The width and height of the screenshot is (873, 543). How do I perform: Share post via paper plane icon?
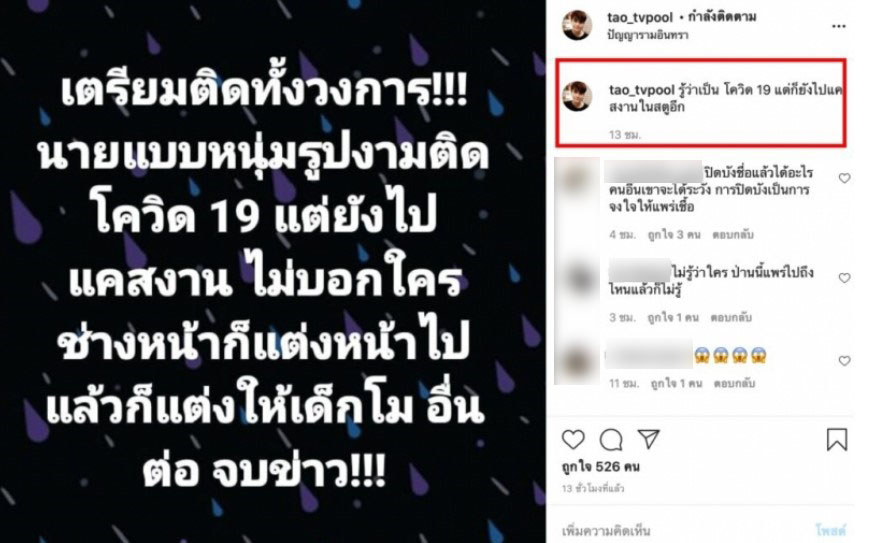click(649, 439)
